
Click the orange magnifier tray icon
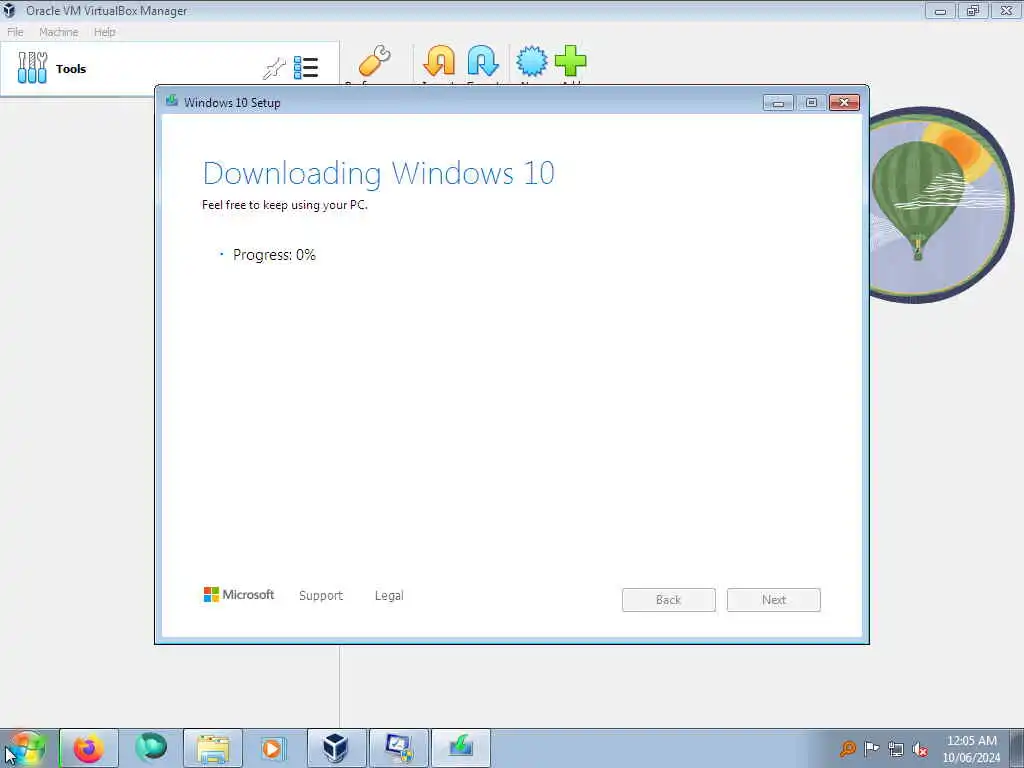(847, 748)
